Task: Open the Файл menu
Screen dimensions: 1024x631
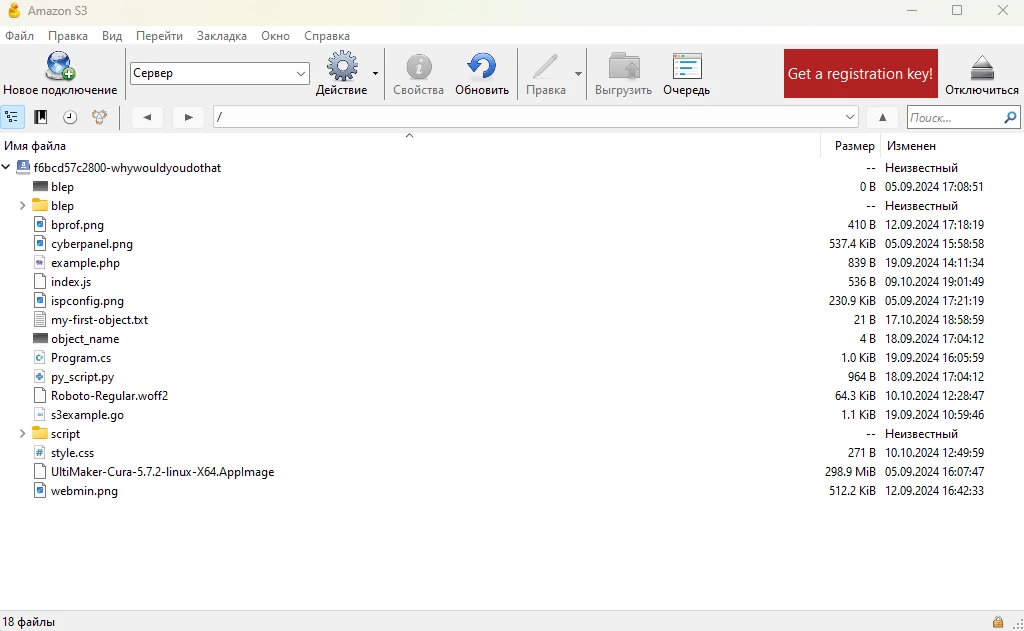Action: point(19,36)
